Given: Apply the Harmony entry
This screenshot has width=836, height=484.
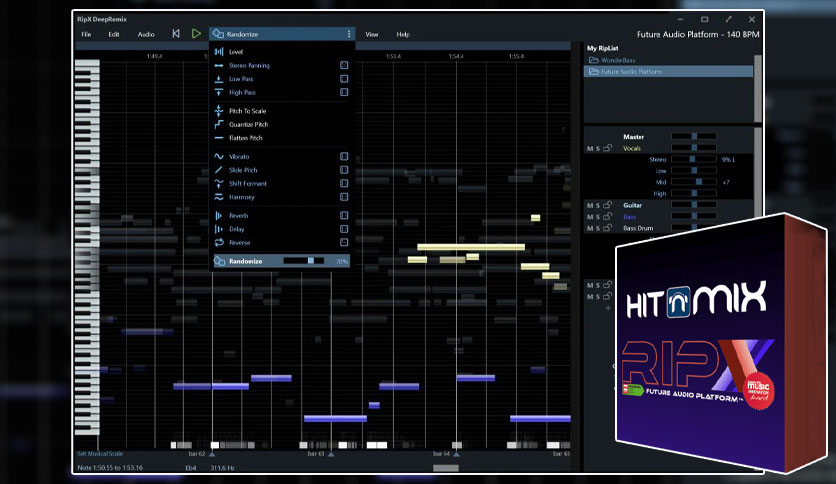Looking at the screenshot, I should (x=242, y=197).
